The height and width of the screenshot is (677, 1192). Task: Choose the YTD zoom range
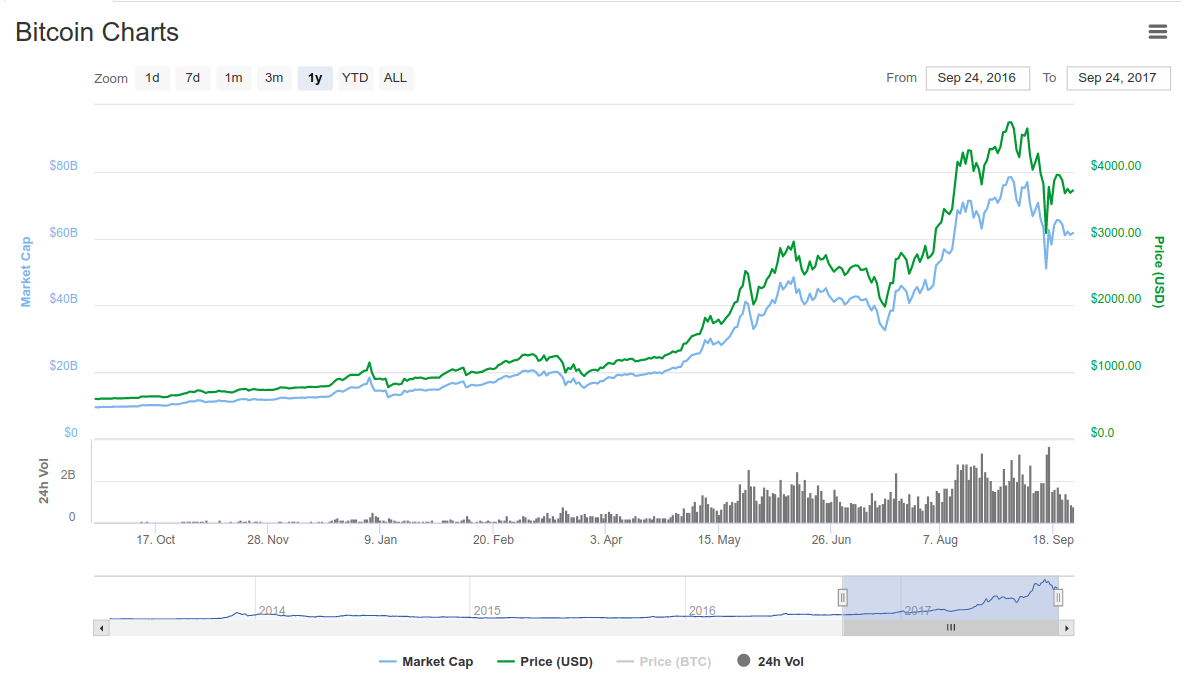pyautogui.click(x=355, y=78)
